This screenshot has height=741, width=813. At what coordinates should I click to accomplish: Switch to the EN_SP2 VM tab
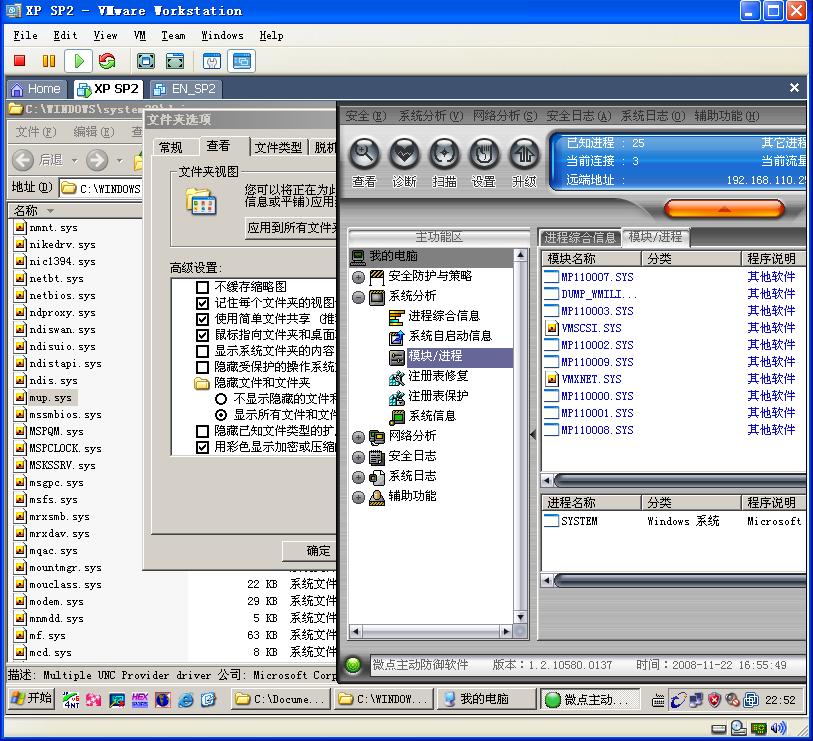186,89
